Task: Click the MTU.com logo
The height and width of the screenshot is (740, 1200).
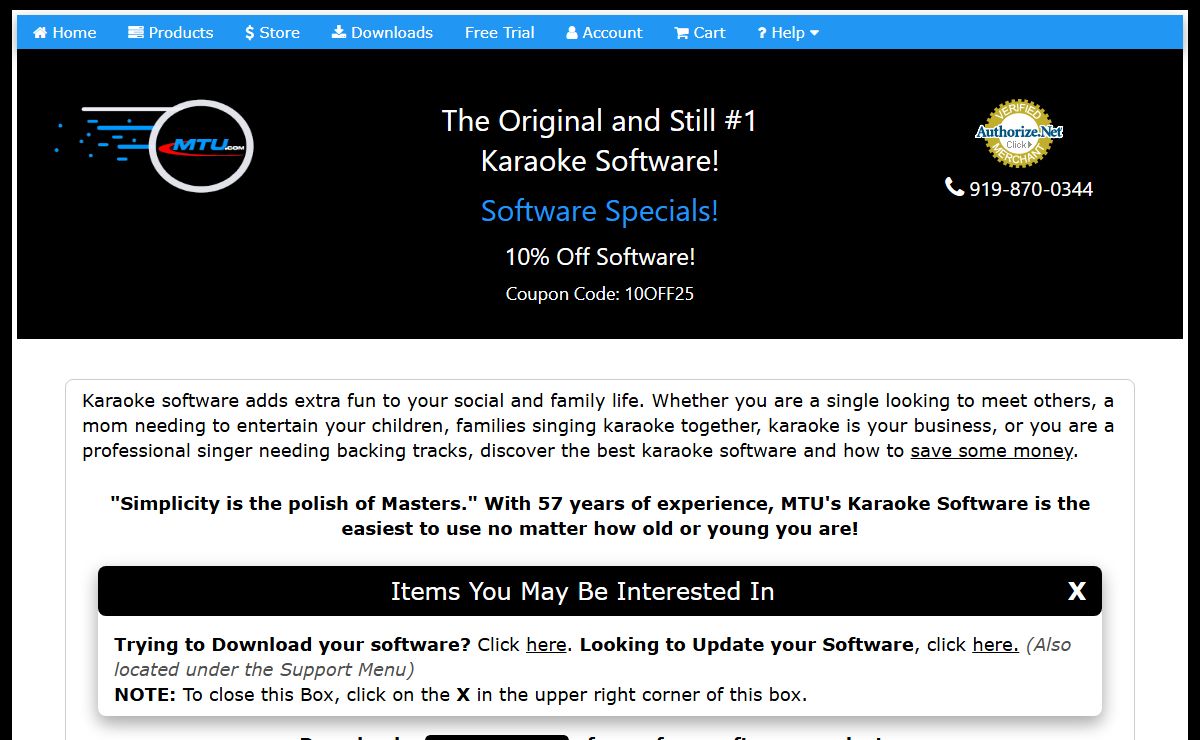Action: (x=153, y=145)
